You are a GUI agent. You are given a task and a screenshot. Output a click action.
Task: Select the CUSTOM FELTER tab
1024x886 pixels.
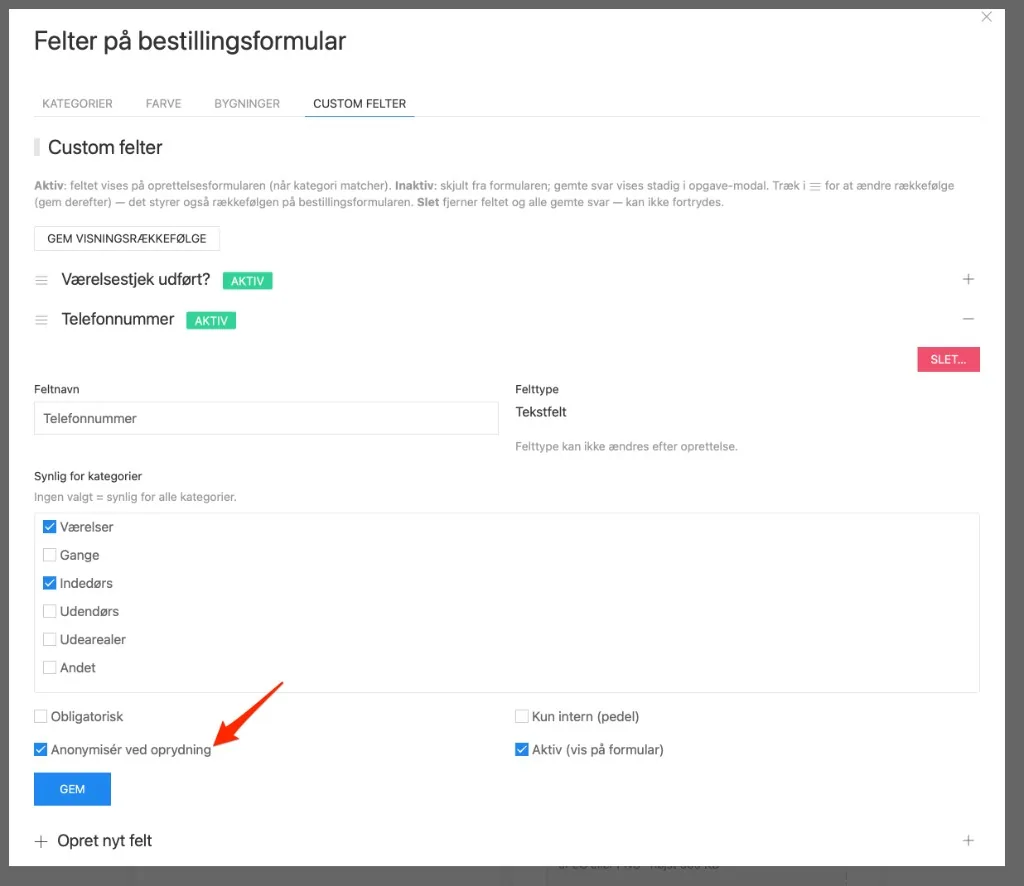click(x=359, y=104)
